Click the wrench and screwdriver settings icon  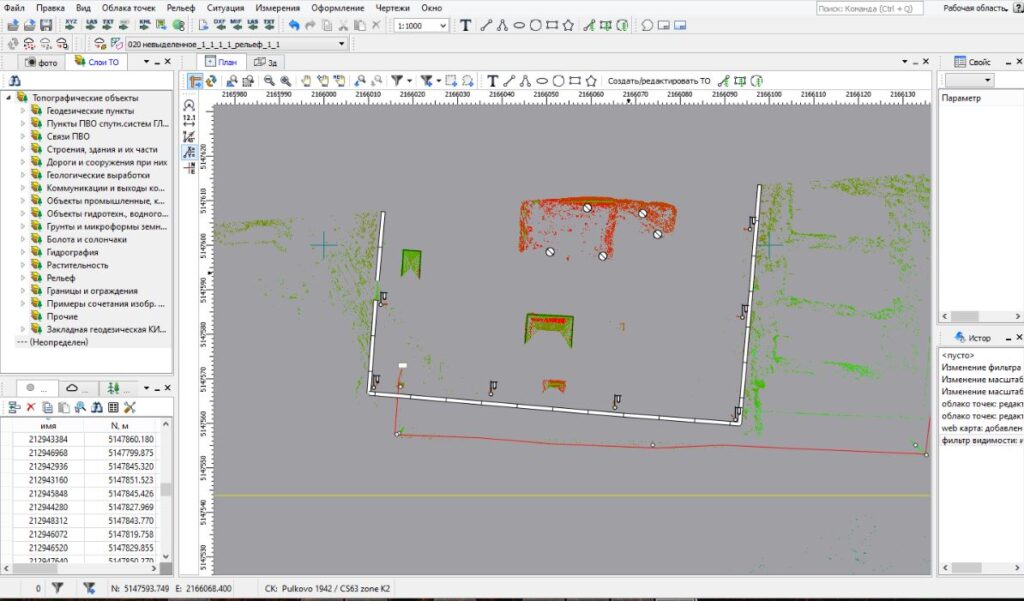[129, 407]
